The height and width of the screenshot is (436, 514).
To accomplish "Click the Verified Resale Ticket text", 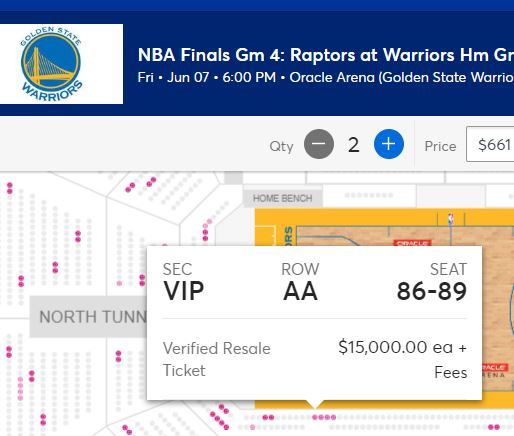I will (217, 359).
